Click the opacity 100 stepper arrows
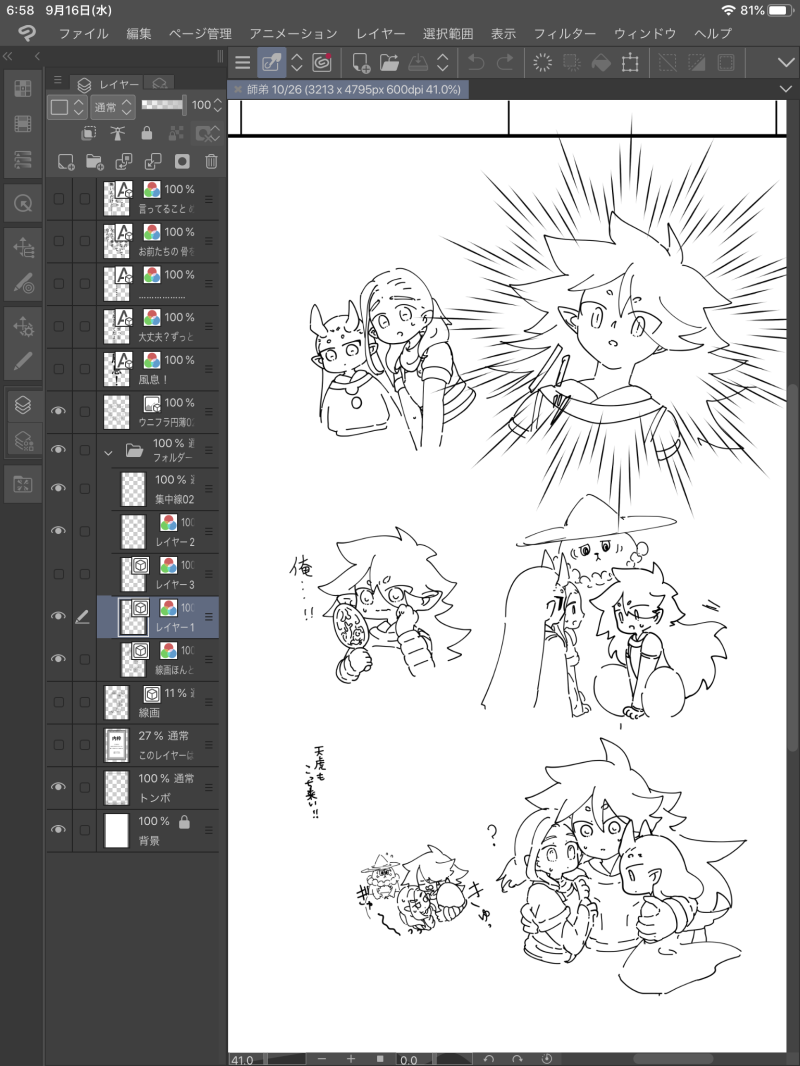This screenshot has width=800, height=1066. coord(218,105)
